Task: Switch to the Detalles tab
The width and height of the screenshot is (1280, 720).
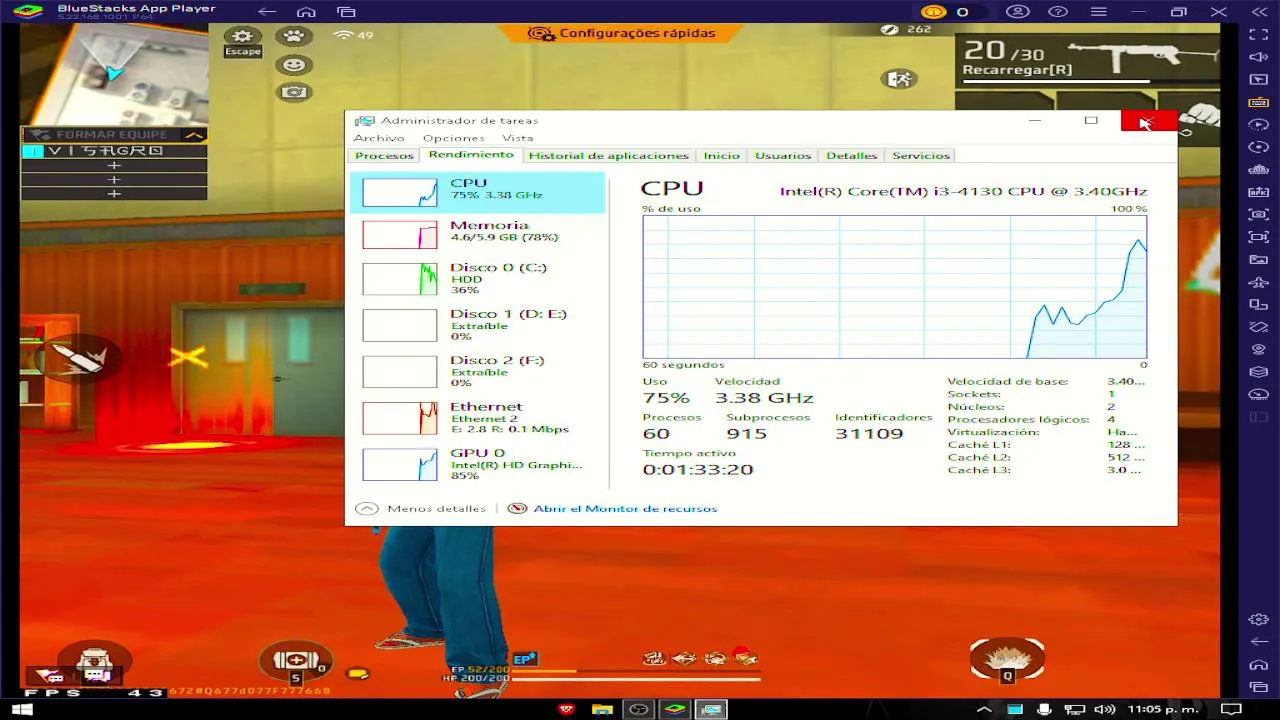Action: 851,156
